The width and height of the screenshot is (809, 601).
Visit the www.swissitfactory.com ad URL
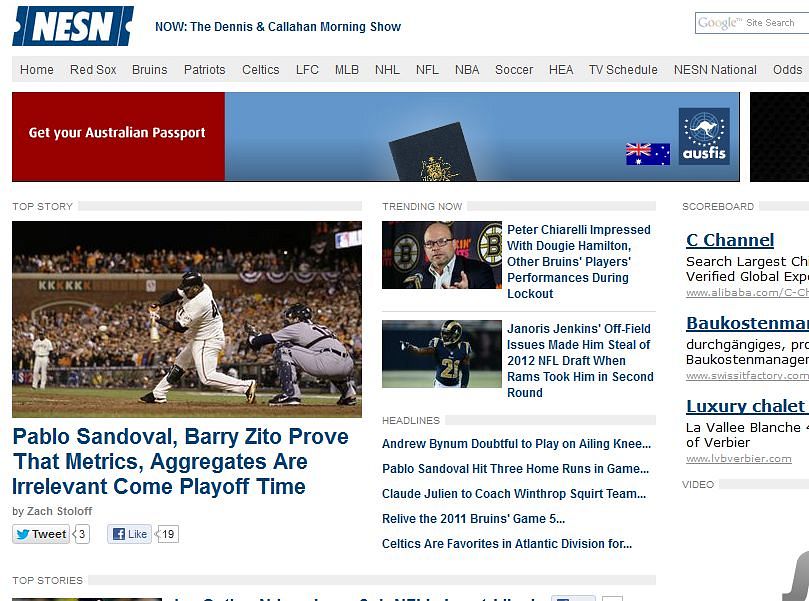pos(748,376)
